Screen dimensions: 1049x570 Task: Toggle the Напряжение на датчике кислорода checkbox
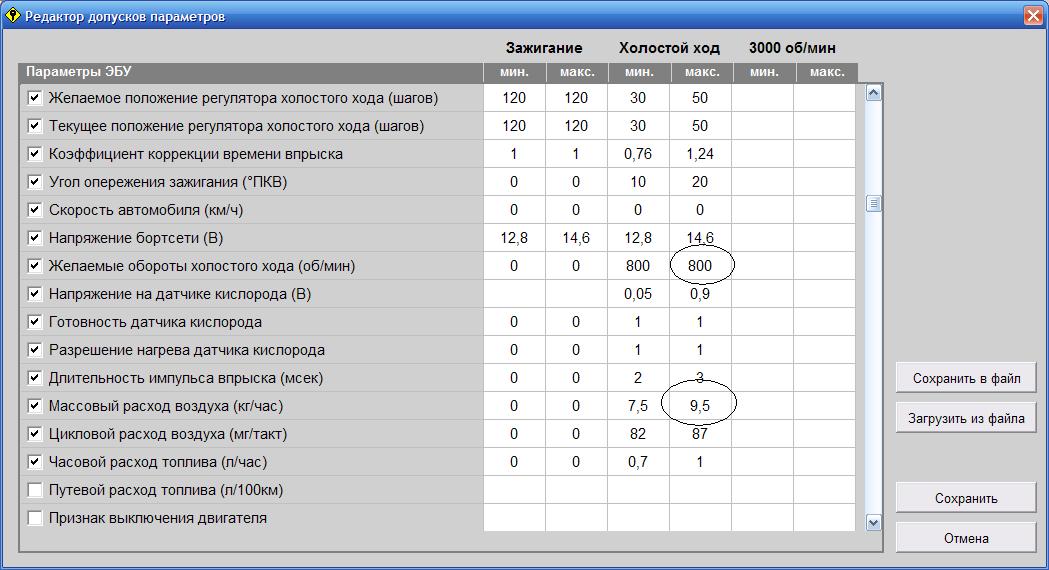point(35,294)
